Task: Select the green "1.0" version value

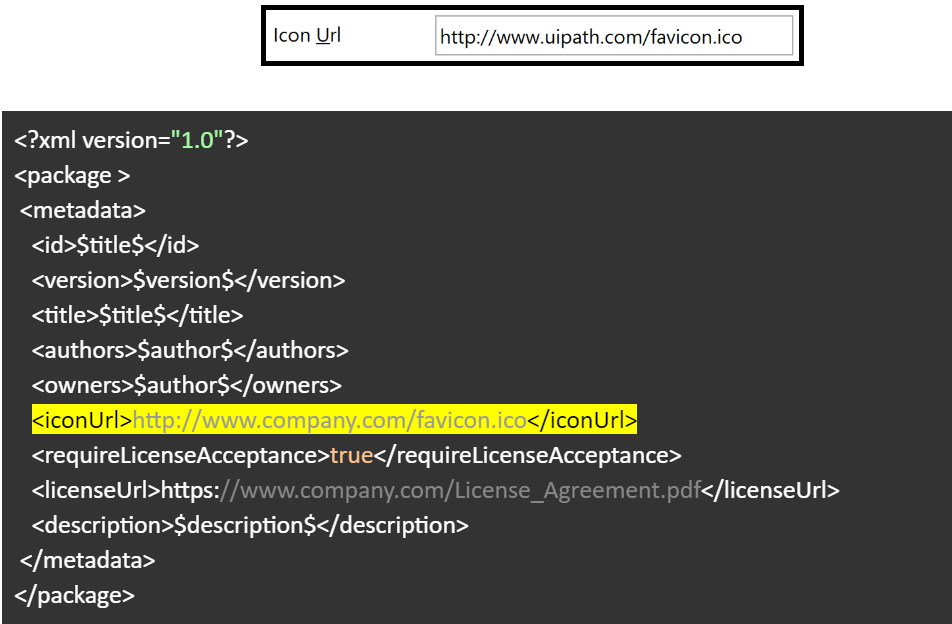Action: [196, 140]
